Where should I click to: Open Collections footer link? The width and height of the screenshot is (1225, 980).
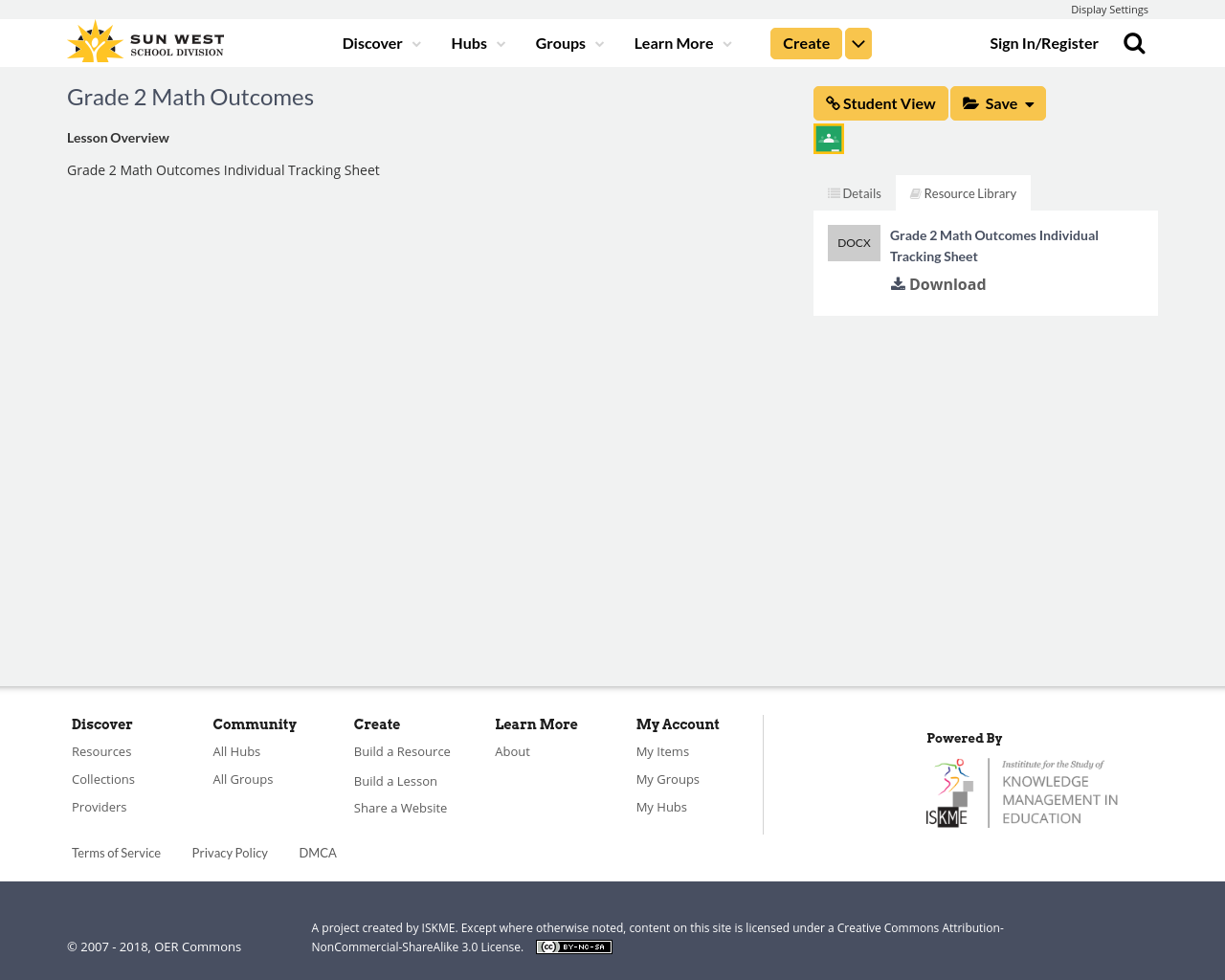[103, 780]
